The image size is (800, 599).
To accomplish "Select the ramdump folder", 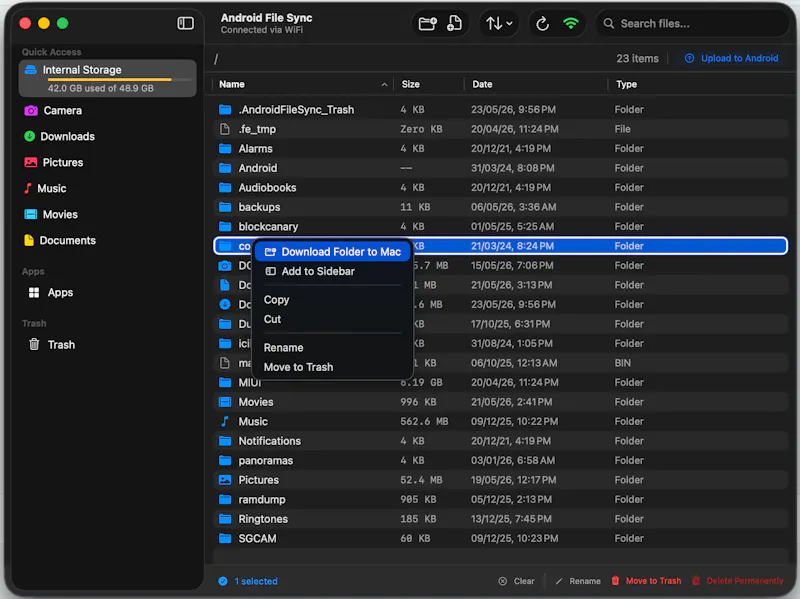I will [501, 499].
